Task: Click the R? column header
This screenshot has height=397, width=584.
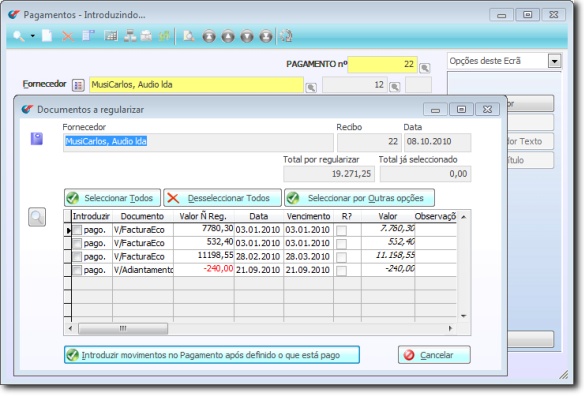Action: (x=347, y=216)
